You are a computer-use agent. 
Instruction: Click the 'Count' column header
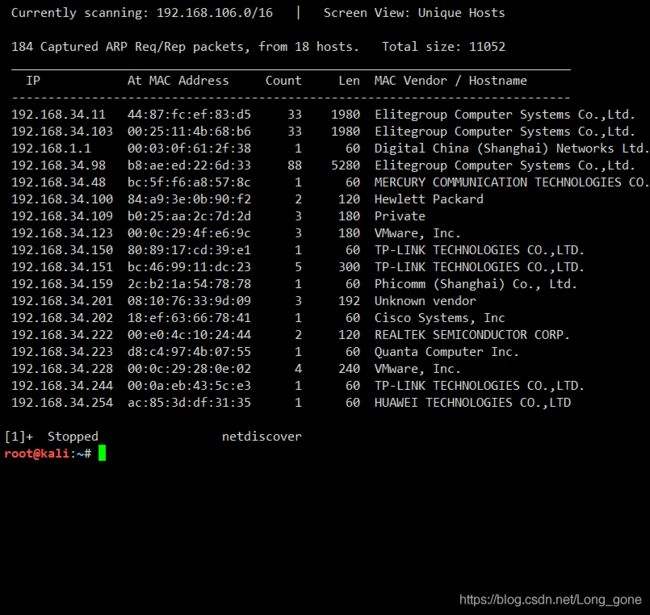coord(284,80)
